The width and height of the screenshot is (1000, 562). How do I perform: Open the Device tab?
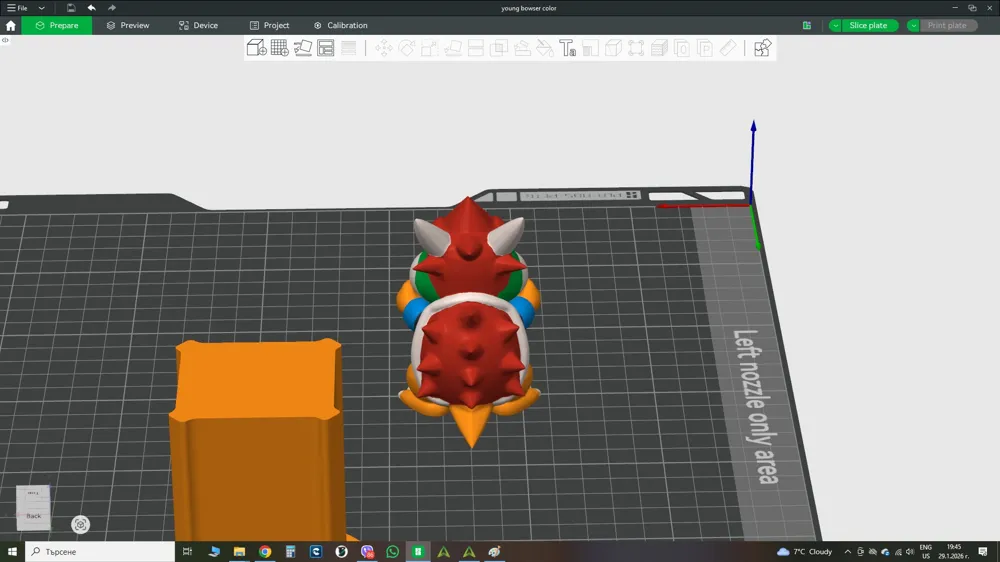pos(198,26)
